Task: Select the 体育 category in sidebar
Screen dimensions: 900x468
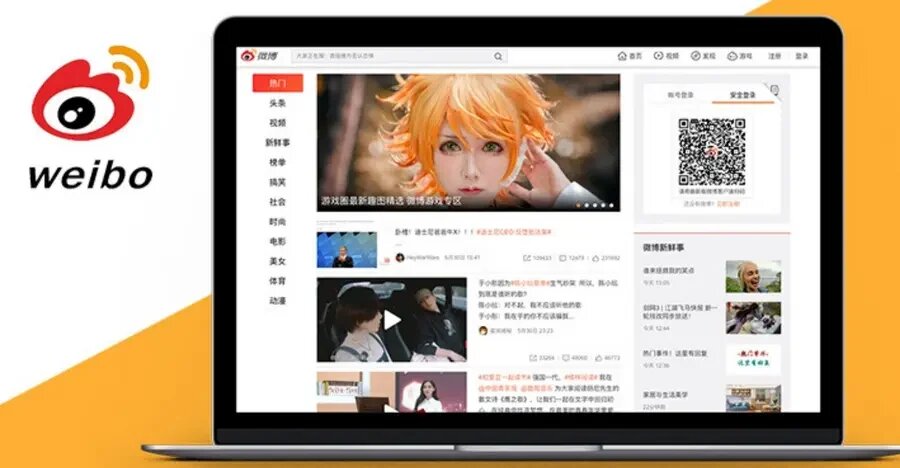Action: [278, 281]
